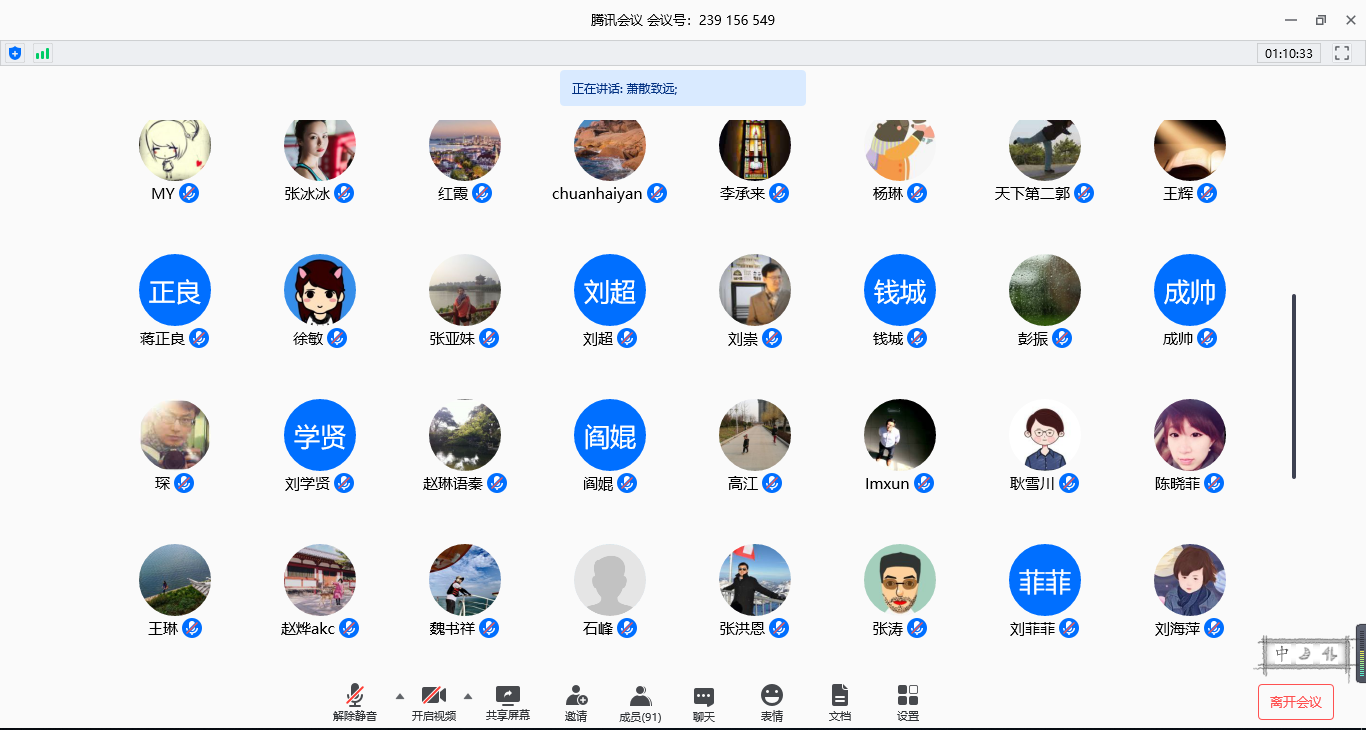Screen dimensions: 1366x730
Task: Click the 中 input method indicator
Action: click(1282, 654)
